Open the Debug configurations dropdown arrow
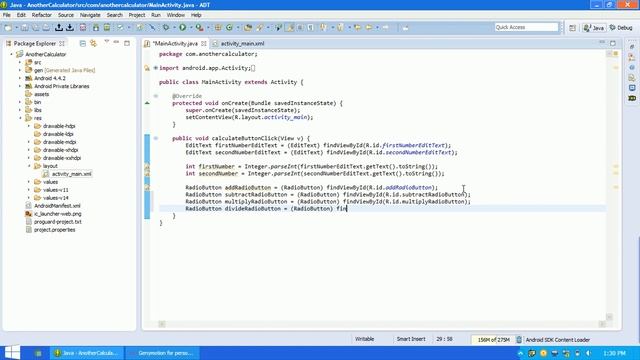640x360 pixels. pyautogui.click(x=174, y=28)
